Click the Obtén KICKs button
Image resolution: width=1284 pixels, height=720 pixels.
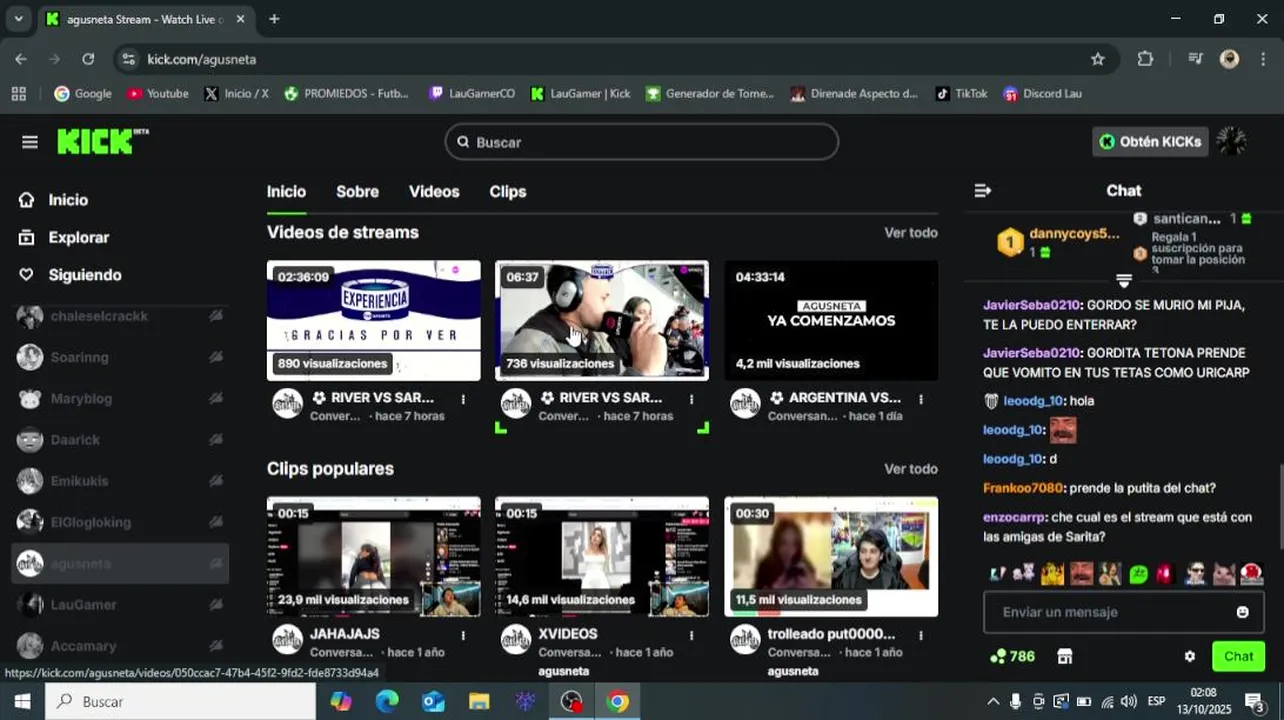click(1150, 142)
